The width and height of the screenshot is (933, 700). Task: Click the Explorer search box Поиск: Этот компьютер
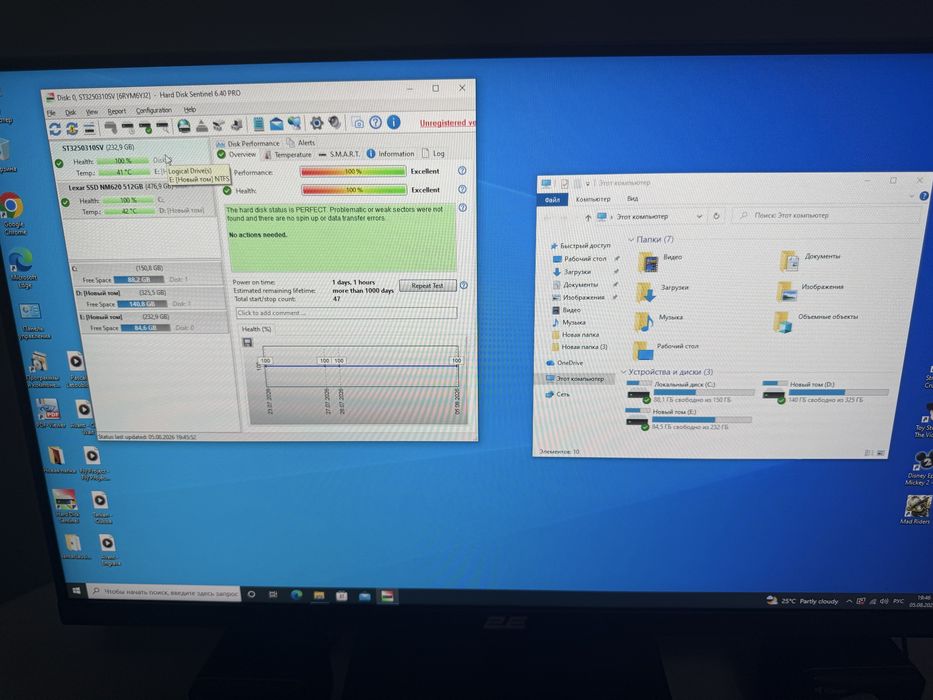(x=827, y=215)
